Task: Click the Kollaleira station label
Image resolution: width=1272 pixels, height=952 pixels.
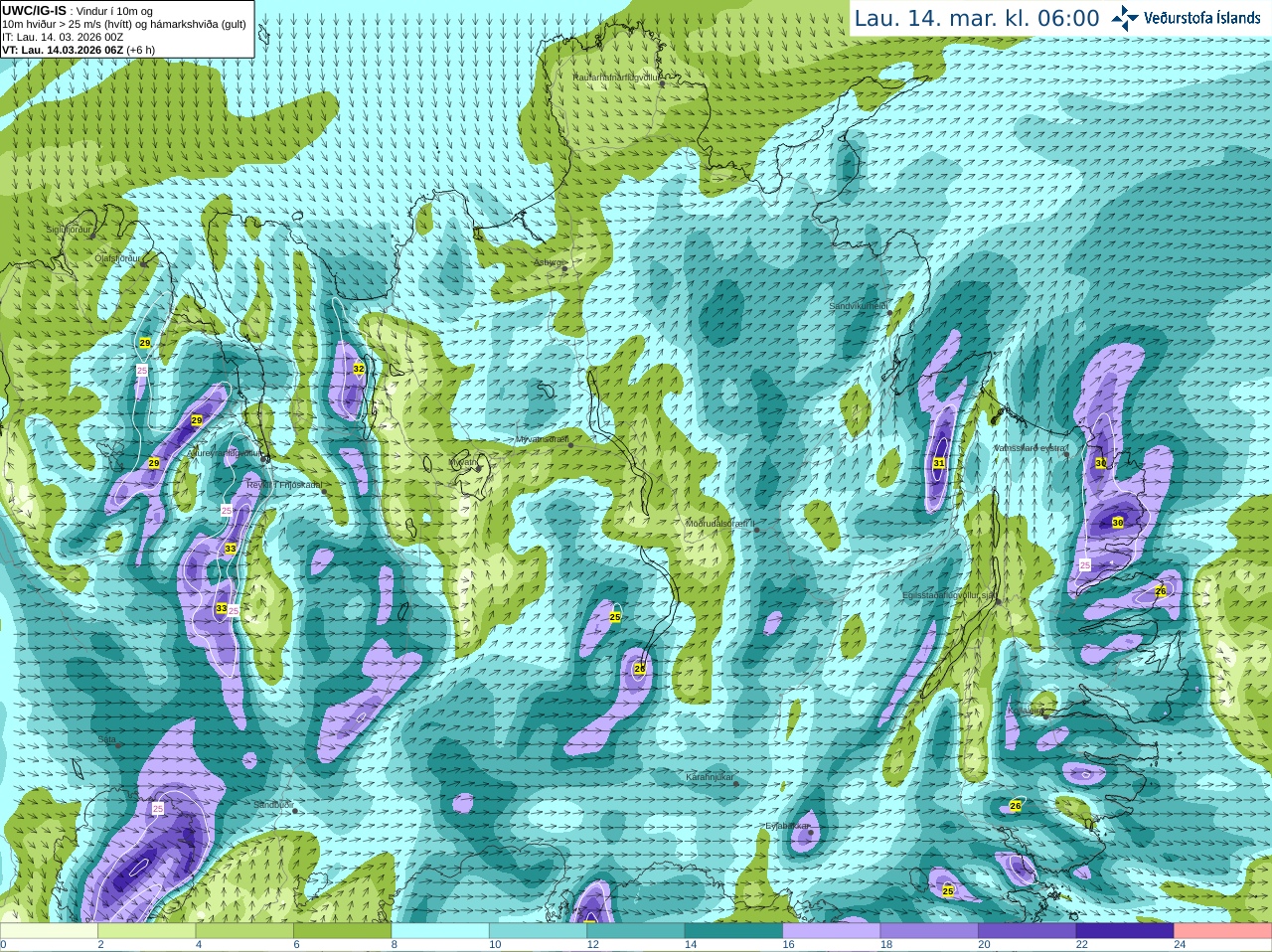Action: [x=1025, y=711]
